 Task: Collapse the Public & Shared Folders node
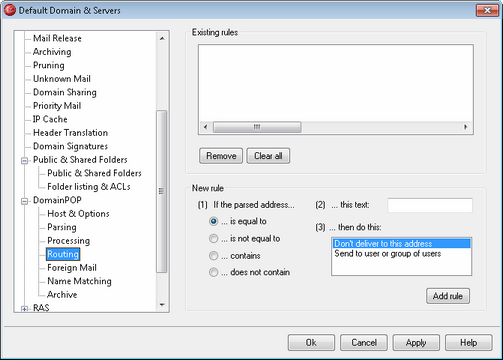pos(24,161)
